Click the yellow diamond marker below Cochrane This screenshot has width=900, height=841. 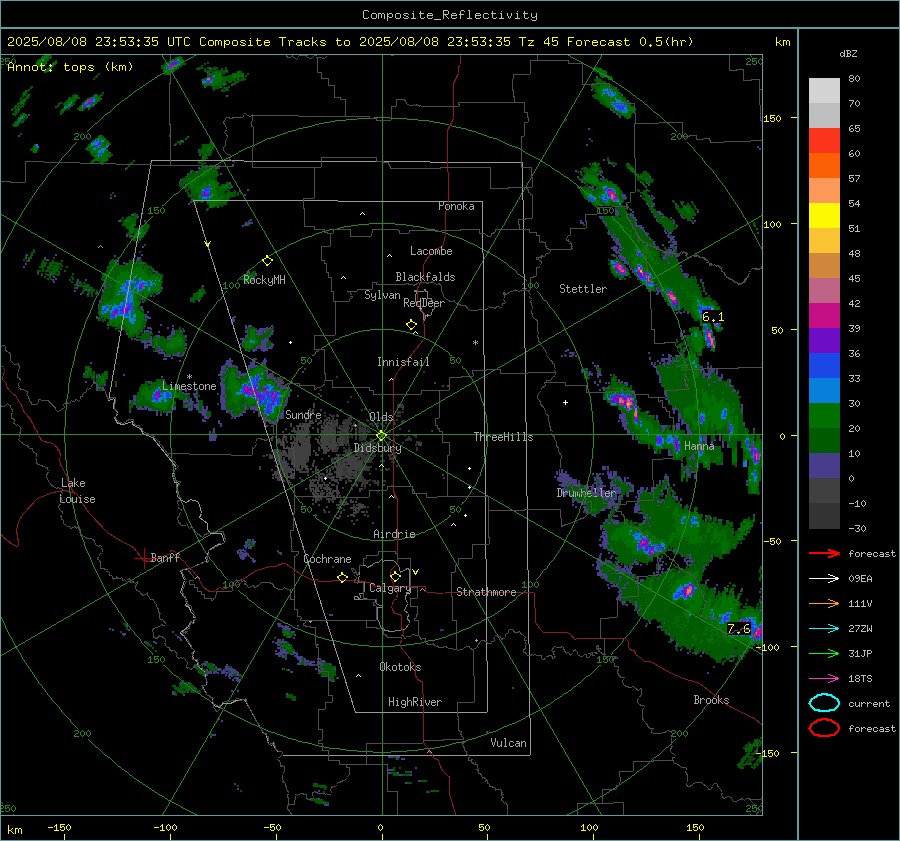[x=342, y=578]
